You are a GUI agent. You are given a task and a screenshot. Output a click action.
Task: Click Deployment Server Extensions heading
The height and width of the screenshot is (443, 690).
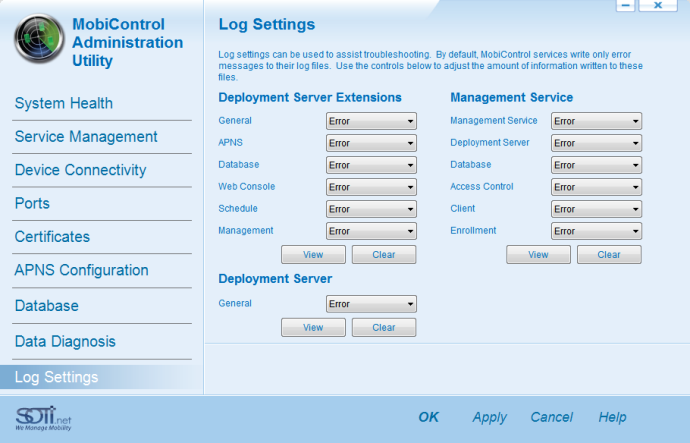[x=310, y=97]
